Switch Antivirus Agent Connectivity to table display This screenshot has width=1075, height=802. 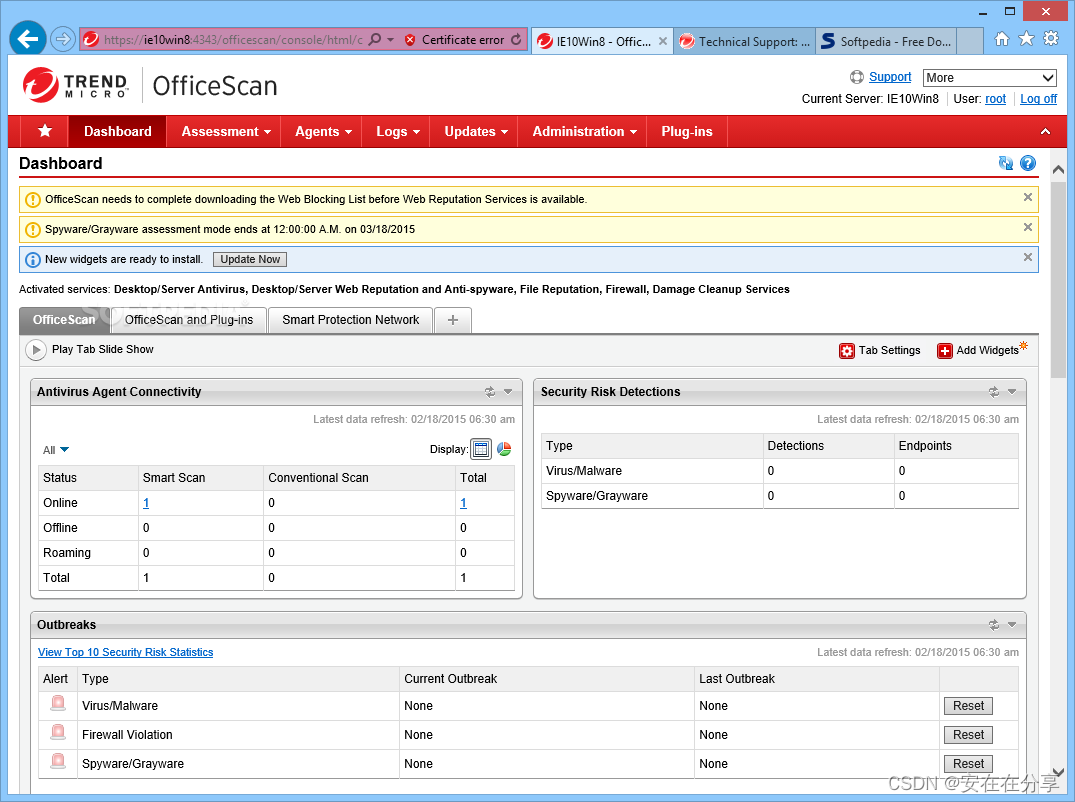tap(481, 449)
